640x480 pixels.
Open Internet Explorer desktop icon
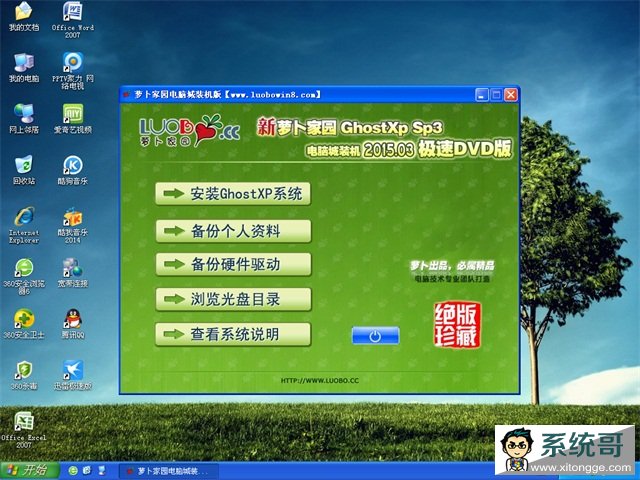(x=24, y=225)
